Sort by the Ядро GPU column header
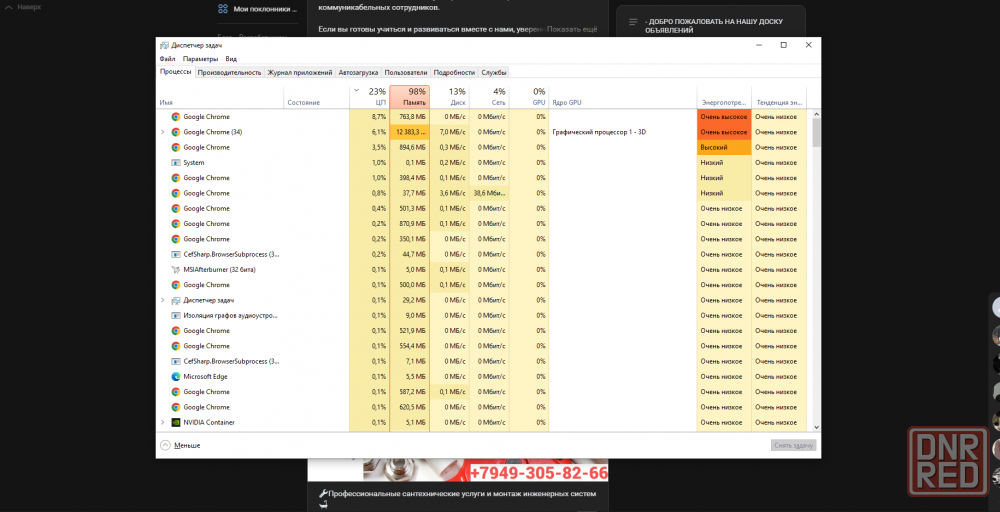Image resolution: width=1000 pixels, height=512 pixels. (x=622, y=97)
